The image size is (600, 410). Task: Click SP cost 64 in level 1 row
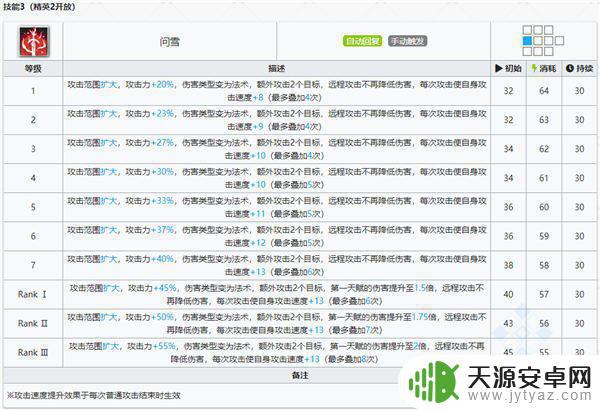(544, 91)
